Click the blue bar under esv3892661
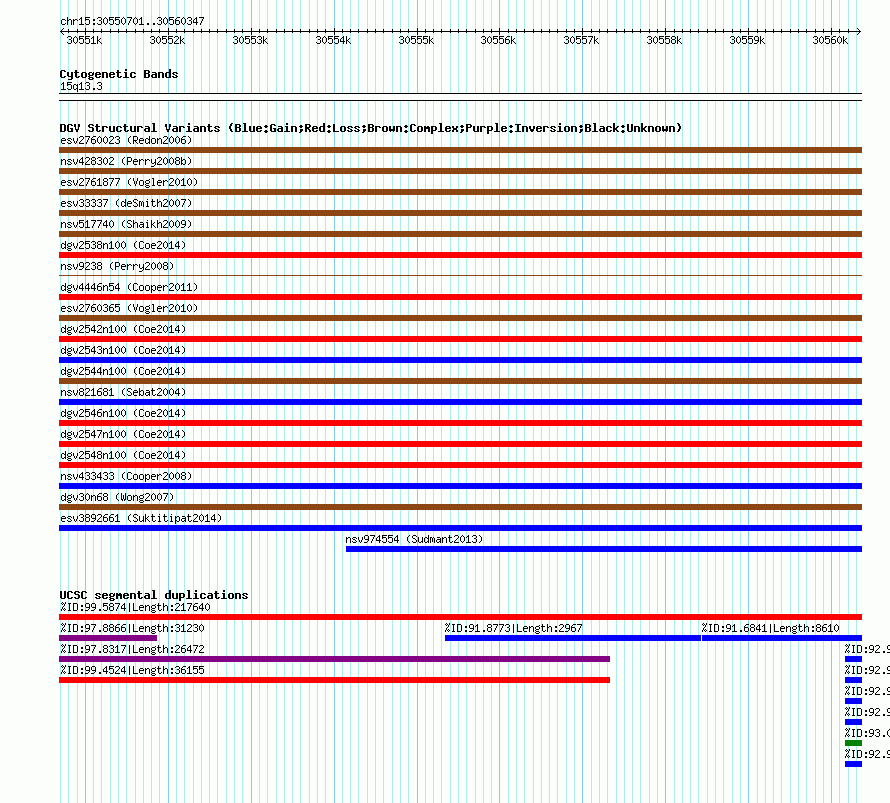 coord(460,528)
